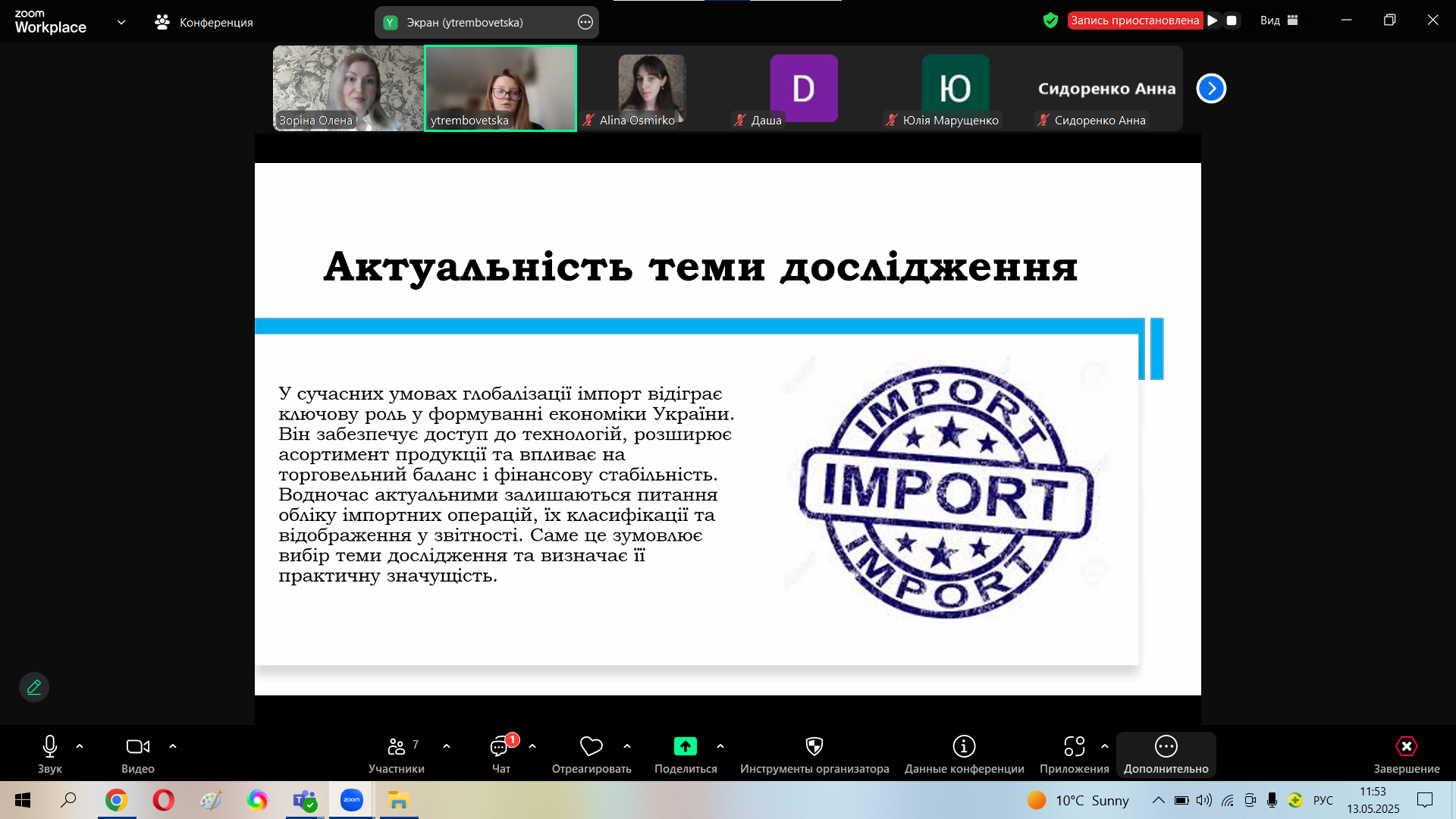Image resolution: width=1456 pixels, height=819 pixels.
Task: Toggle camera with Видео button
Action: coord(137,747)
